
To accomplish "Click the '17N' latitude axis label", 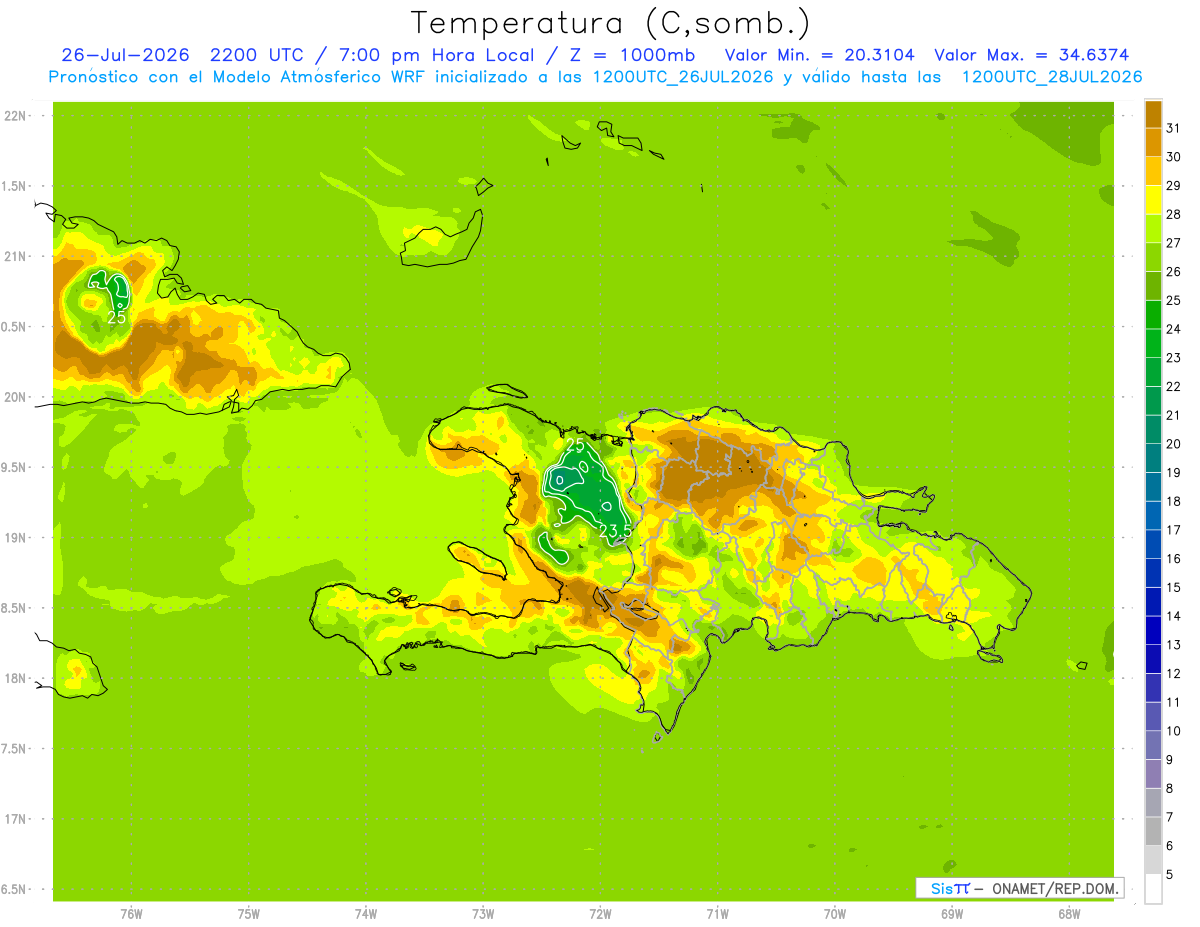I will 15,819.
